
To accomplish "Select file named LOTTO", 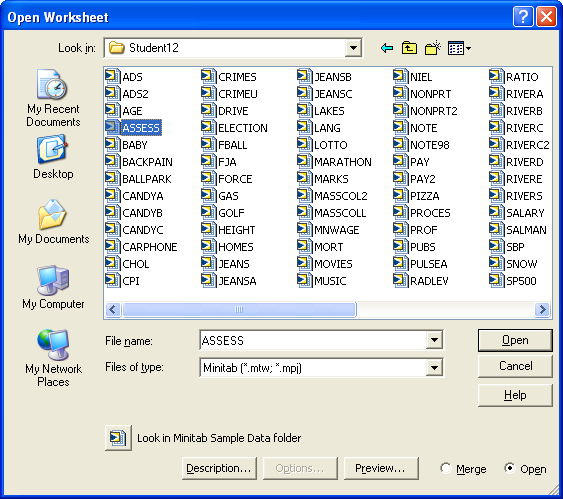I will click(331, 145).
